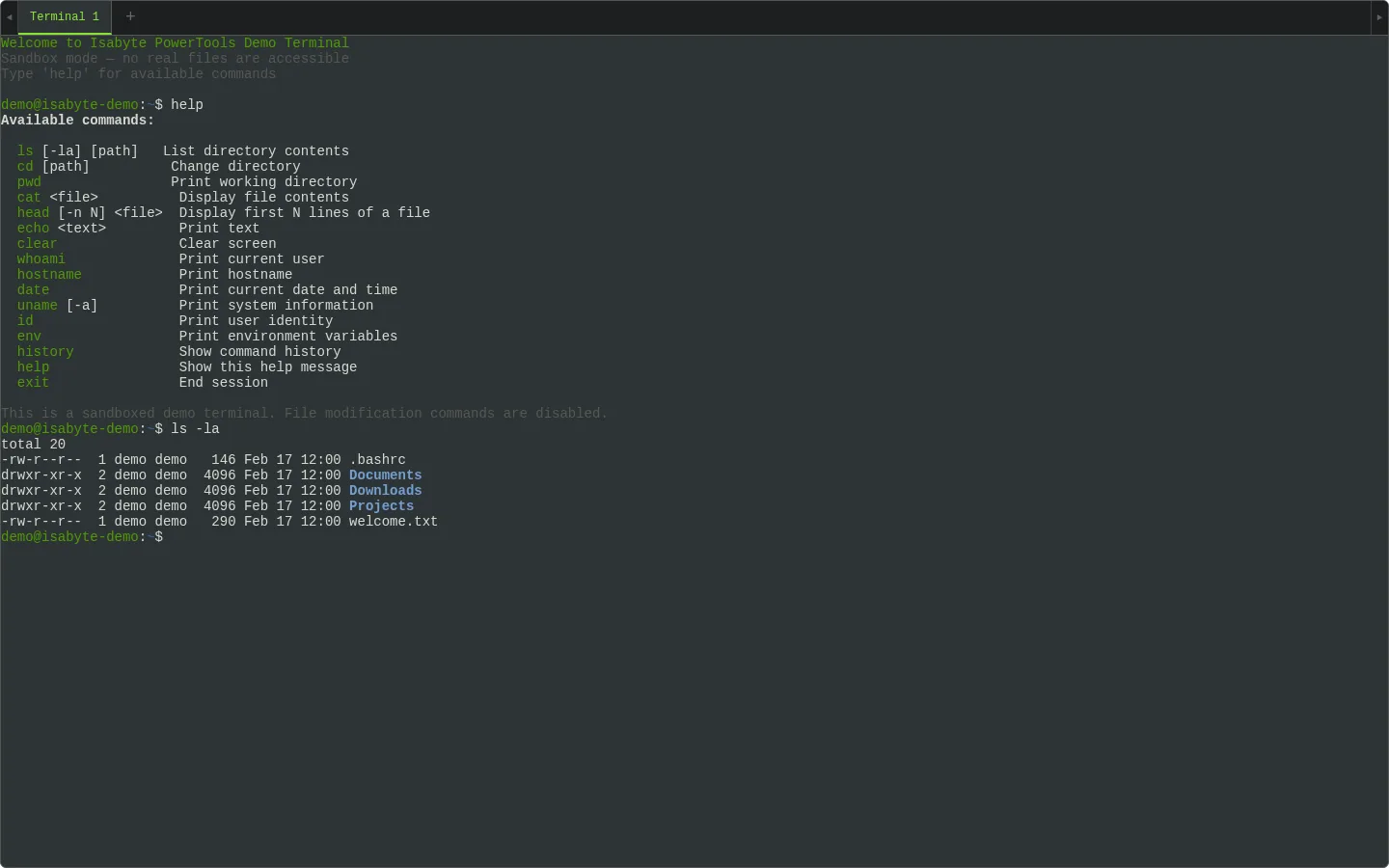
Task: Click the welcome.txt file name
Action: point(394,522)
